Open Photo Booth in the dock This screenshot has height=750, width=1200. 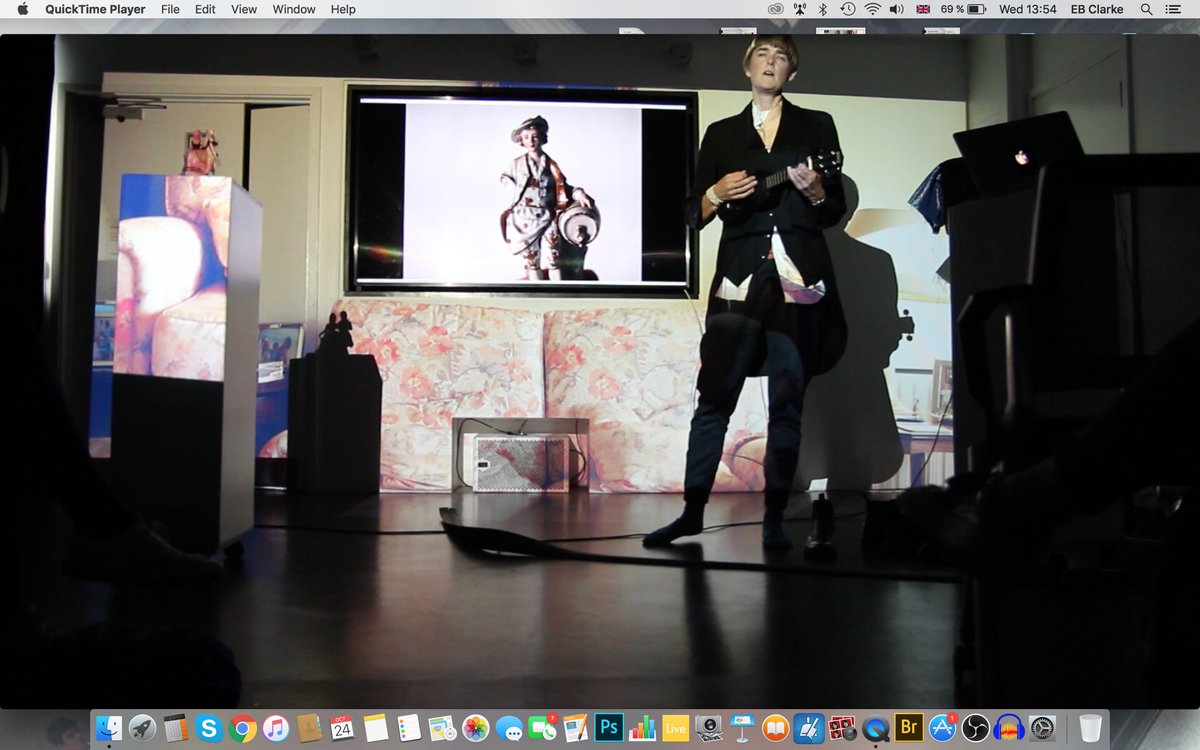pyautogui.click(x=842, y=728)
